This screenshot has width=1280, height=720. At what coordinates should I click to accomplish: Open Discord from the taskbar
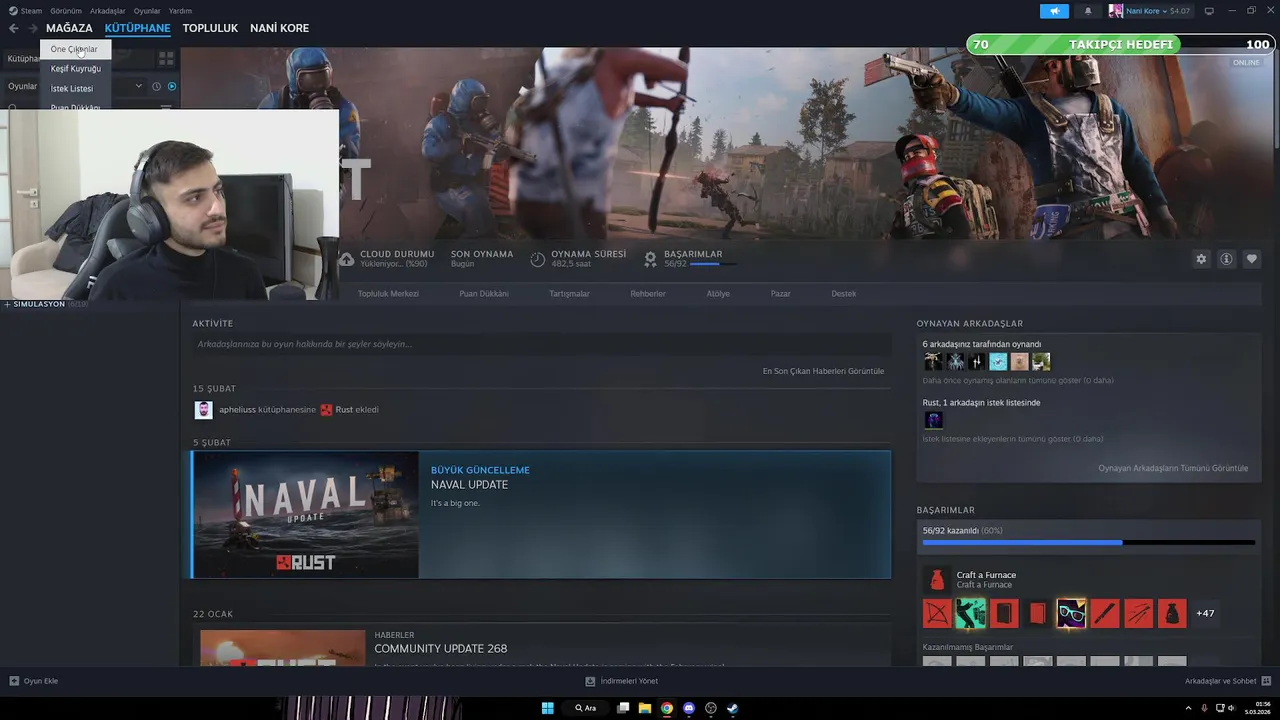[689, 708]
